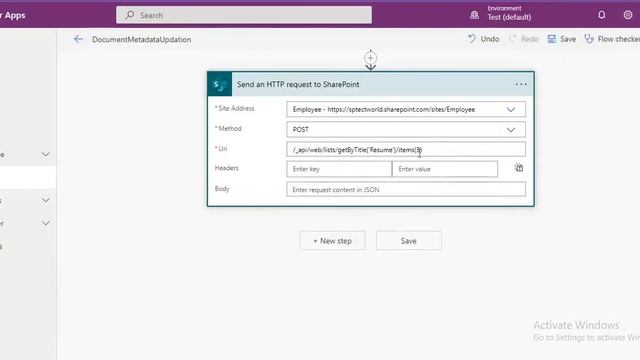The height and width of the screenshot is (360, 640).
Task: Click the Body request content field
Action: point(406,189)
